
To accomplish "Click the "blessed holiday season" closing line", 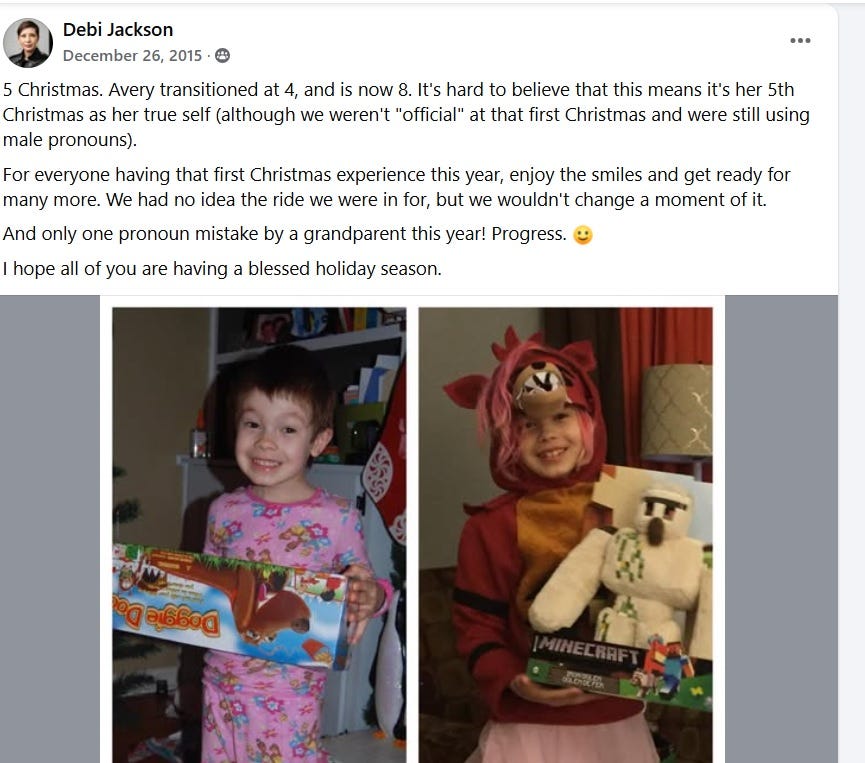I will pos(222,269).
